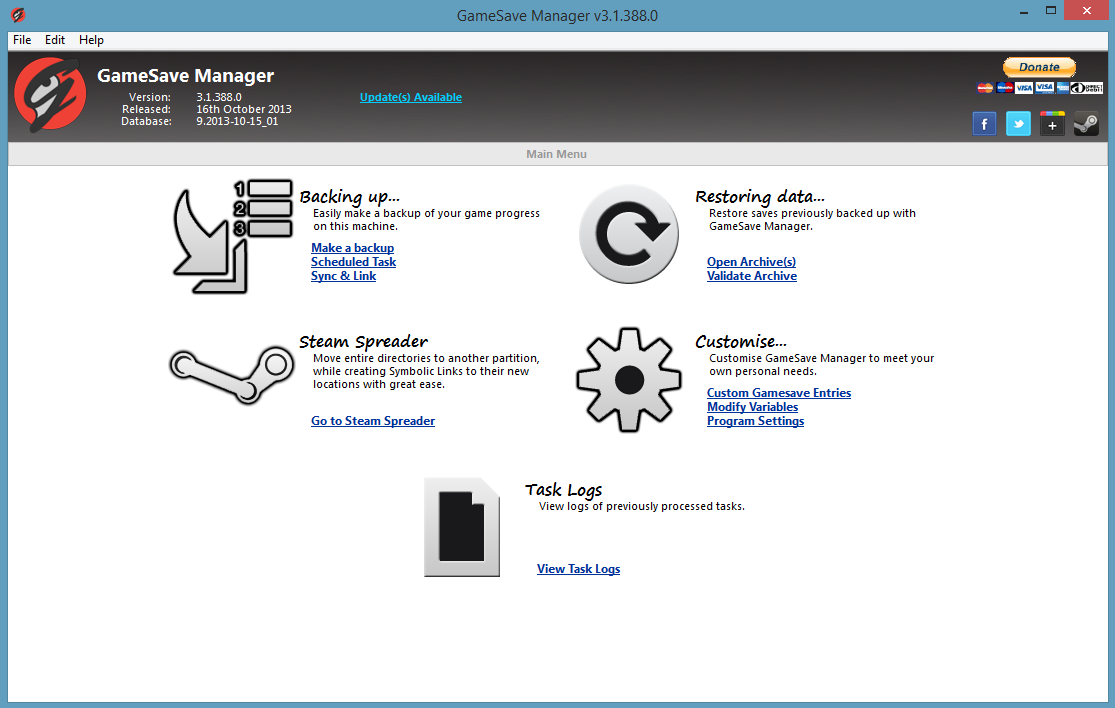Click the 'Backing up...' heading
Screen dimensions: 1115x708
[x=349, y=197]
